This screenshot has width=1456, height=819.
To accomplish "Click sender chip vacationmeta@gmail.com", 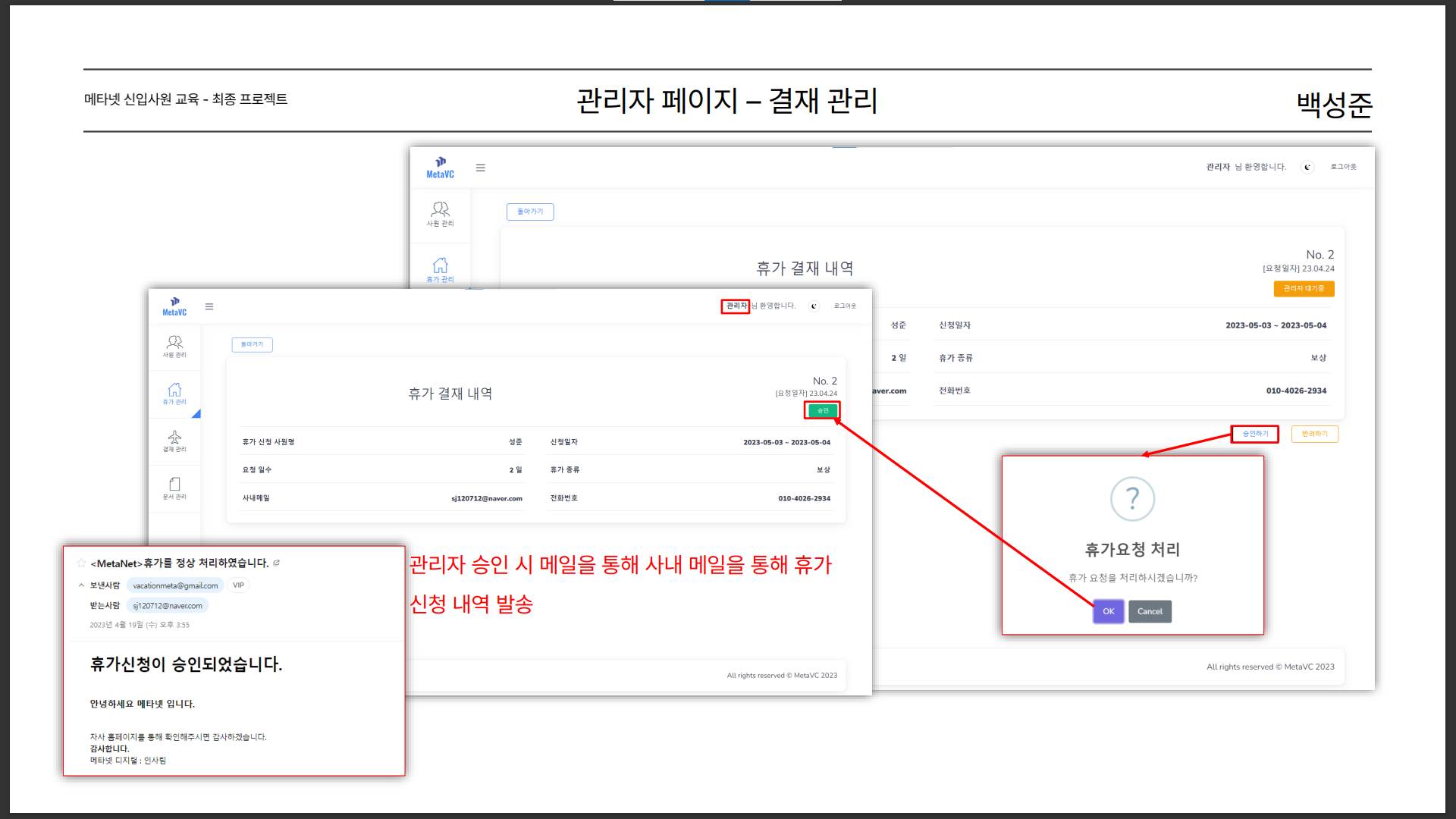I will point(175,585).
